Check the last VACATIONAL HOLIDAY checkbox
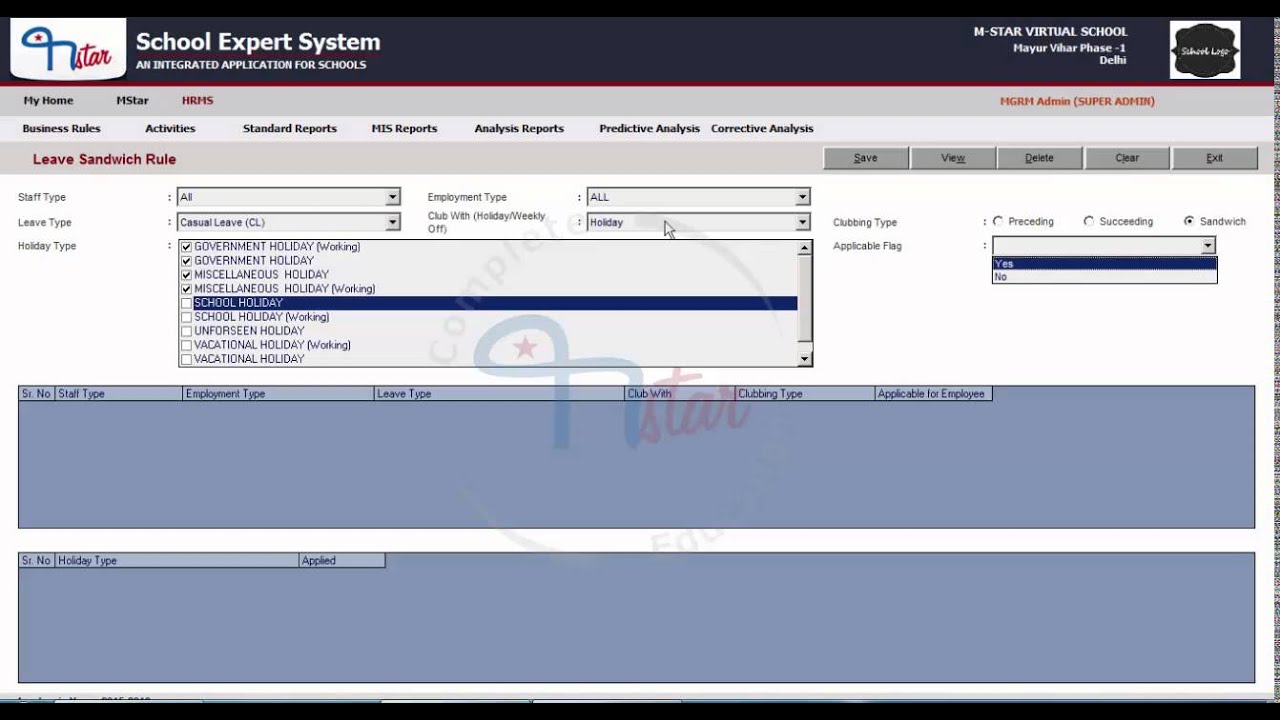This screenshot has height=720, width=1280. click(x=186, y=359)
